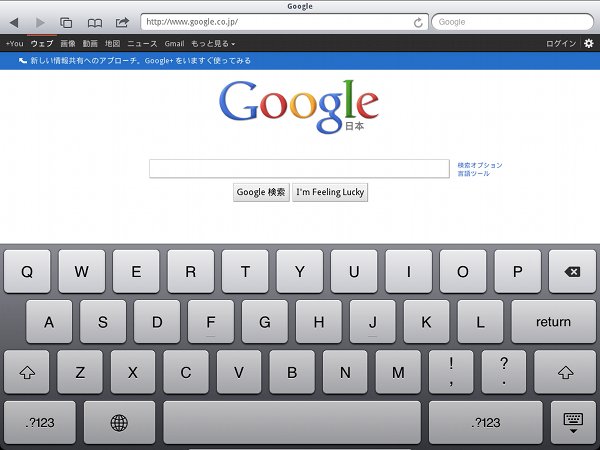This screenshot has width=600, height=450.
Task: Open the 動画 videos tab
Action: coord(90,44)
